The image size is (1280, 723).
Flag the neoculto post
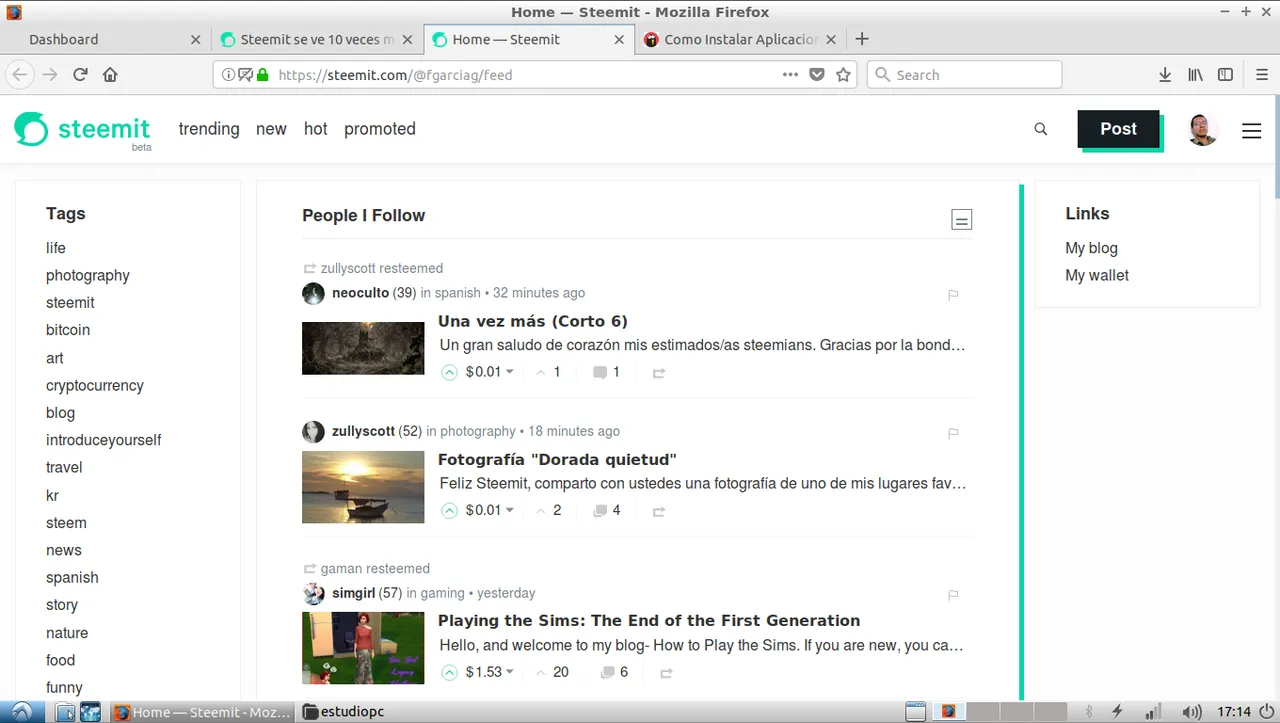[953, 295]
